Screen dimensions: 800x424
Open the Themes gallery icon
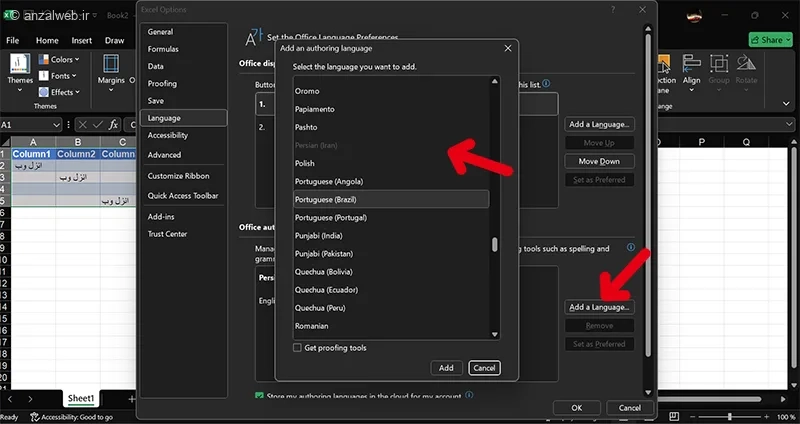tap(20, 64)
